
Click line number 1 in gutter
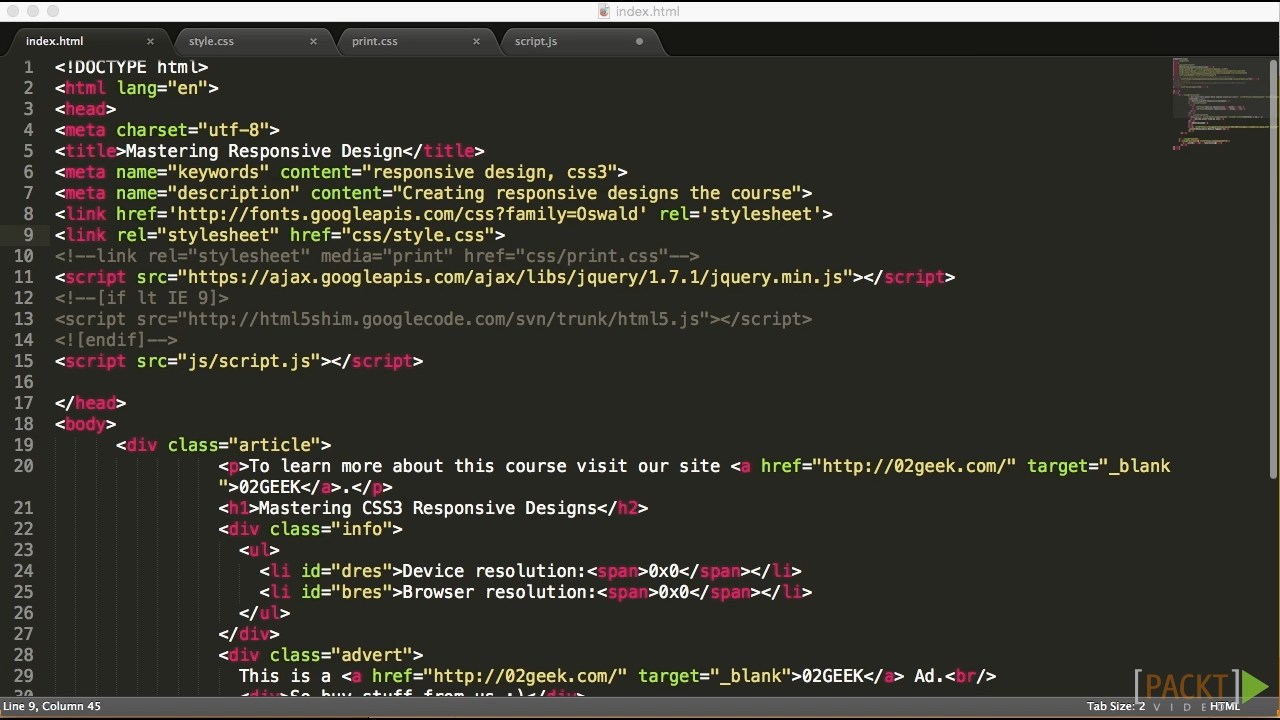[29, 67]
